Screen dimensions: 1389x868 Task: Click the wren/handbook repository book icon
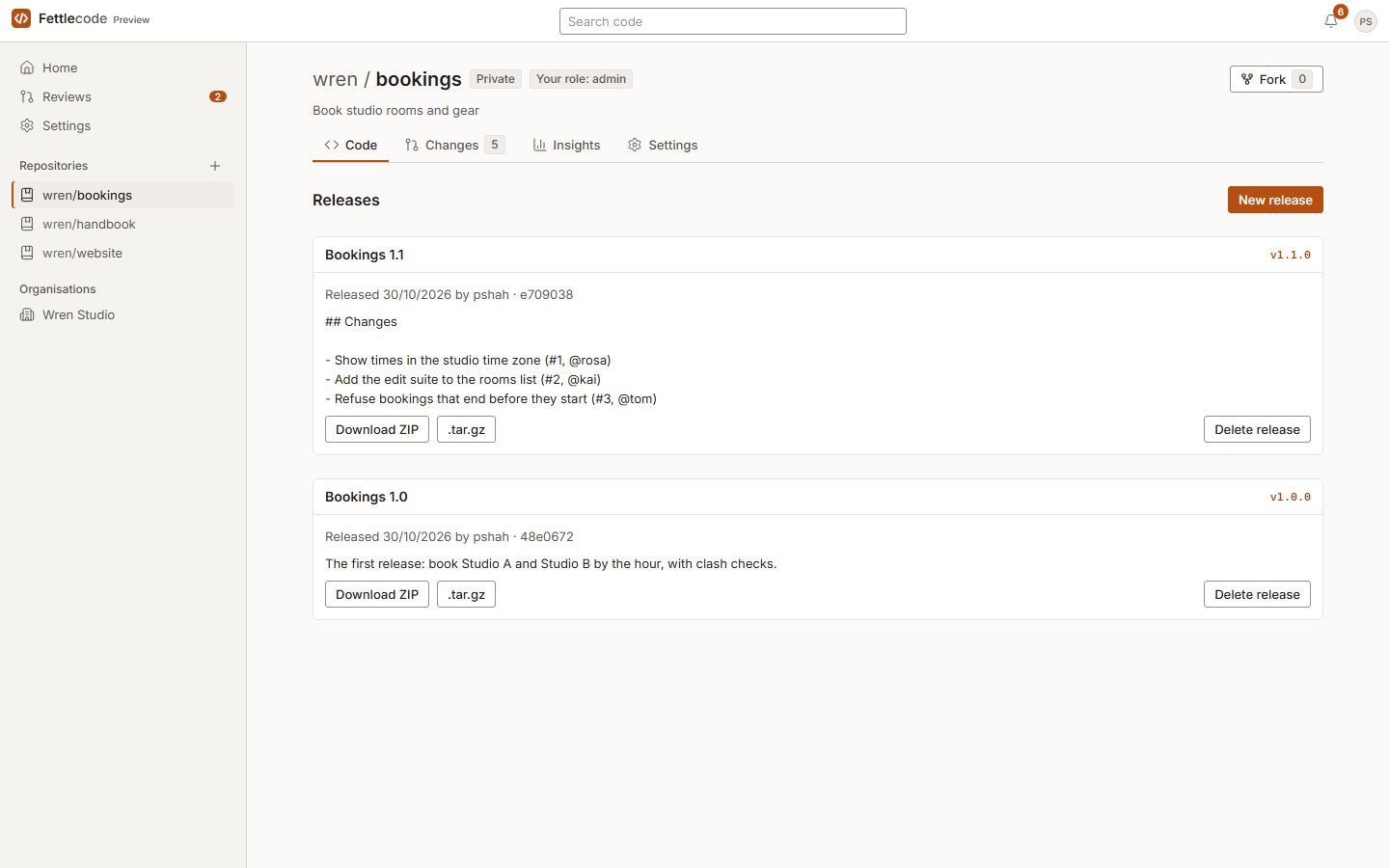coord(27,224)
